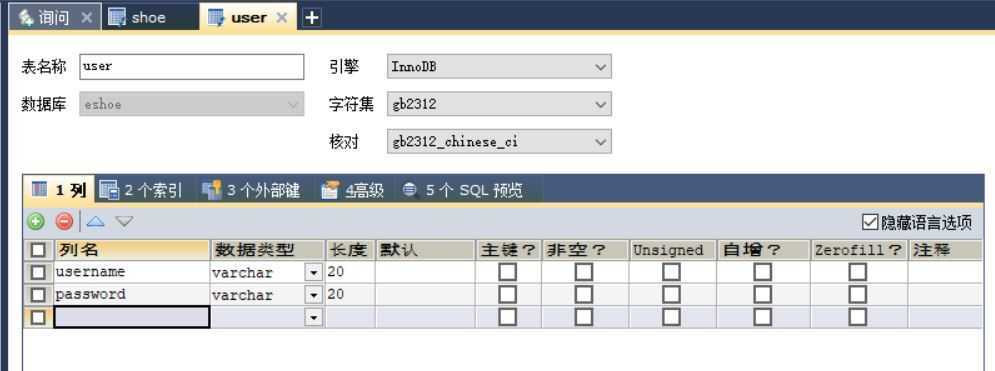Enable Unsigned for password
This screenshot has height=371, width=995.
click(671, 295)
